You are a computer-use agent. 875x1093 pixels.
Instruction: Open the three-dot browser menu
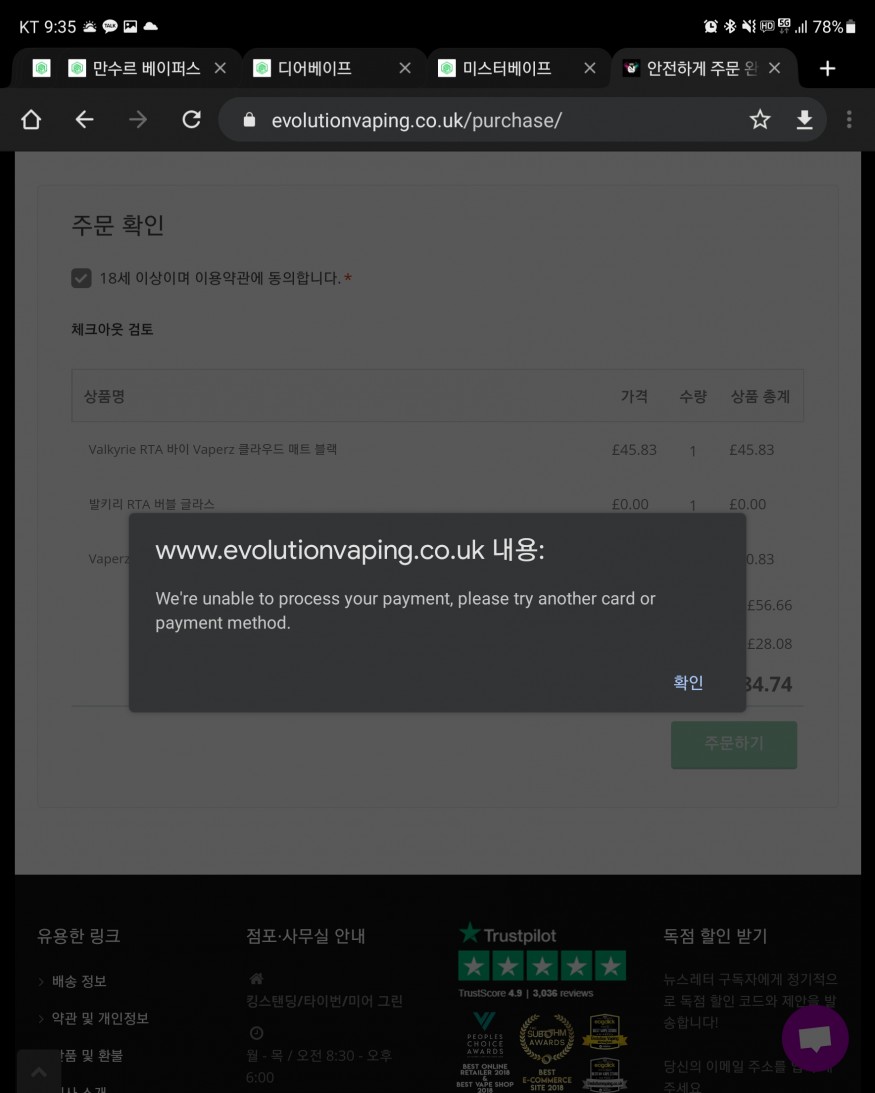[x=849, y=120]
